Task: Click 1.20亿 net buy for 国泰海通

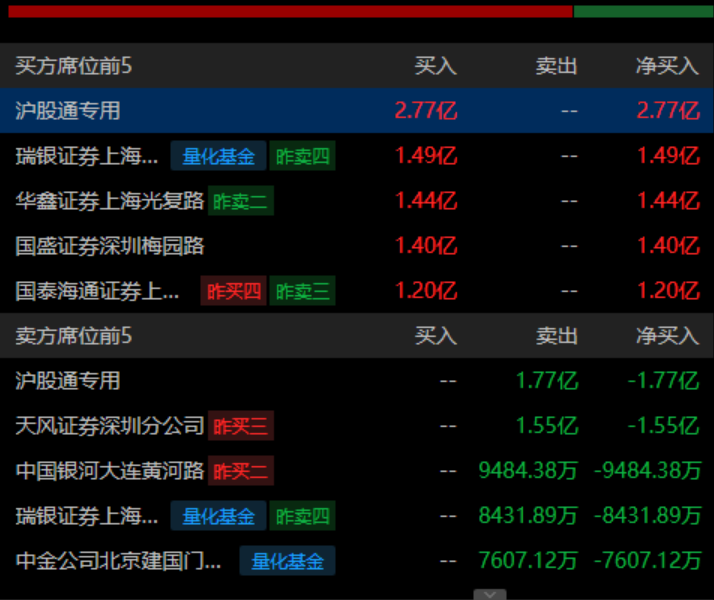Action: [x=668, y=291]
